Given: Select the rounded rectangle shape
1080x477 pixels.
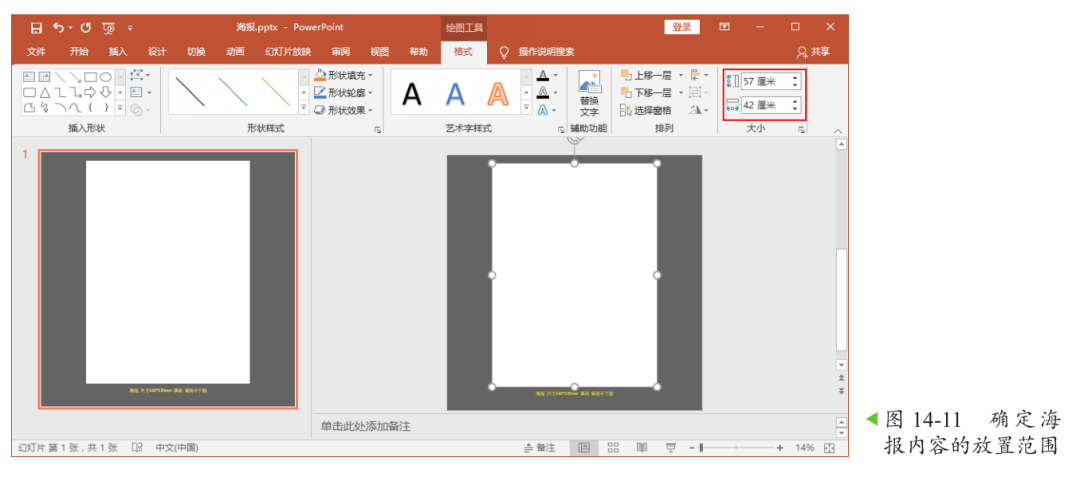Looking at the screenshot, I should [29, 92].
